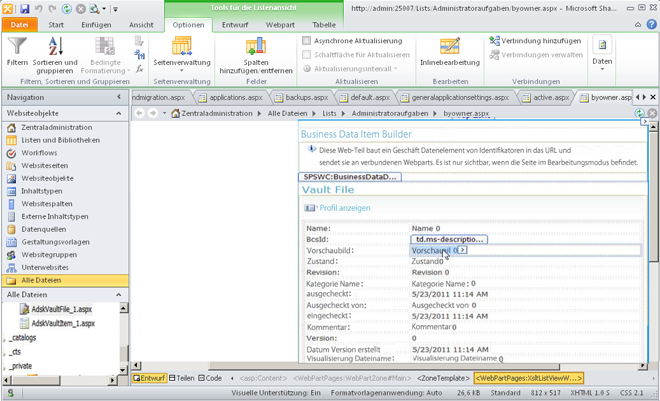The image size is (660, 401).
Task: Select the SPSWC:BusinessDataD tag label
Action: click(x=350, y=177)
